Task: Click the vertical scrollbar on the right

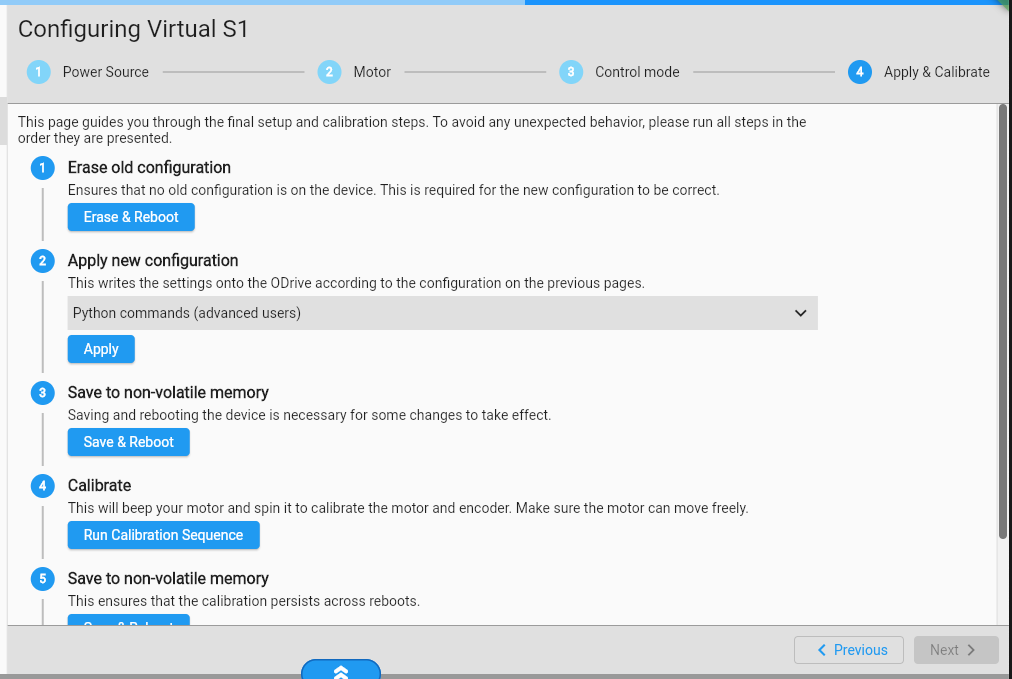Action: 1003,320
